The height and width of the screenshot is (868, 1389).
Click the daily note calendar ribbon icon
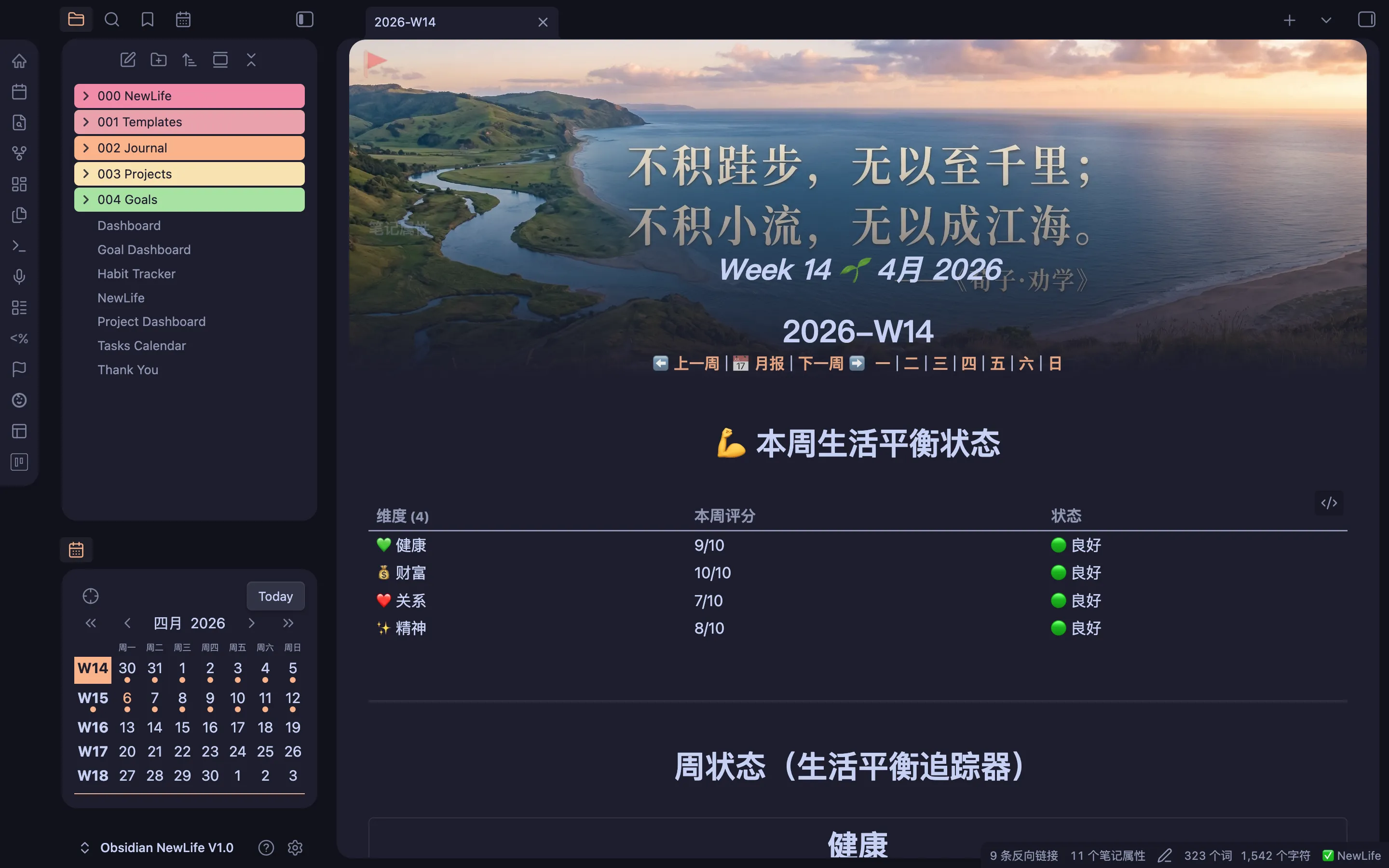click(19, 91)
